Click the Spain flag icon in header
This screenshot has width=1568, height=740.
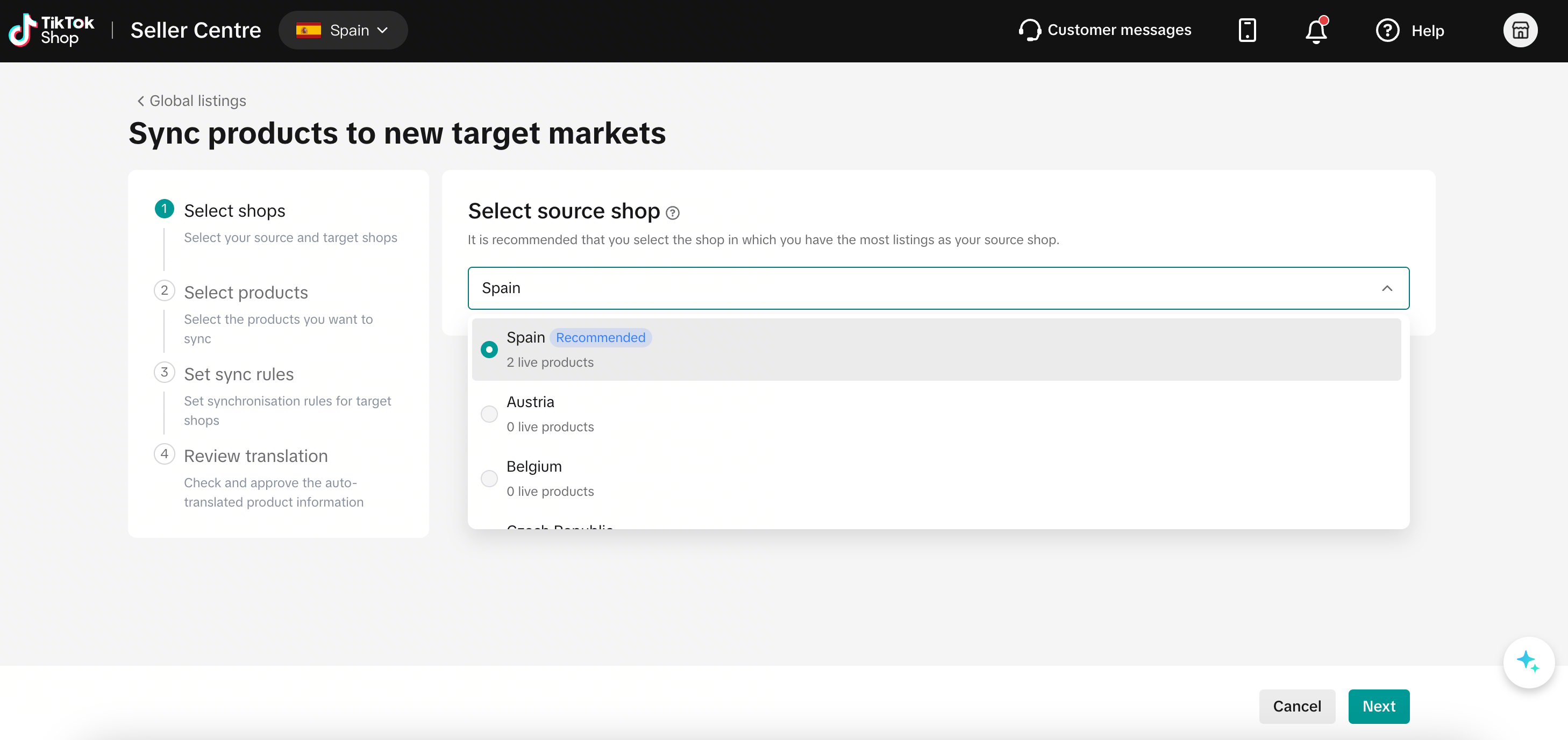coord(309,31)
